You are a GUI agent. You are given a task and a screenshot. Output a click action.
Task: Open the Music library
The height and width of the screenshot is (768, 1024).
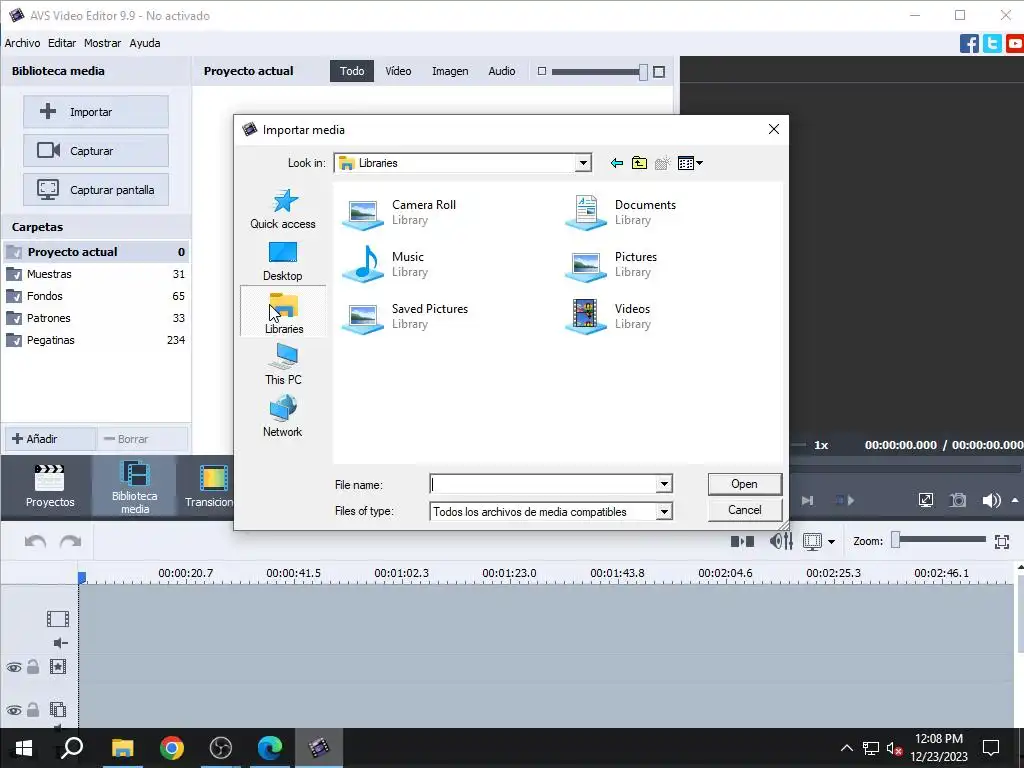[384, 264]
